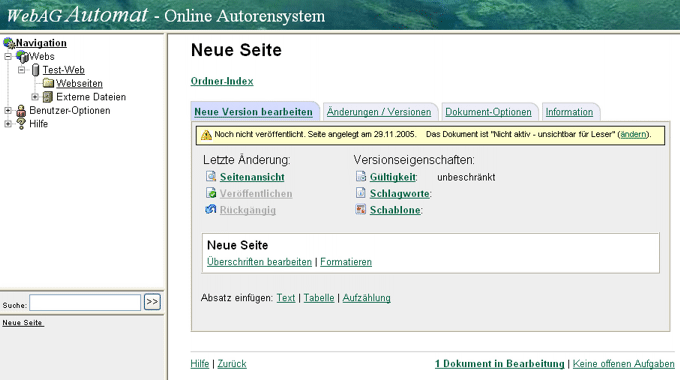The image size is (680, 380).
Task: Click the Hilfe link at page bottom
Action: pos(199,364)
